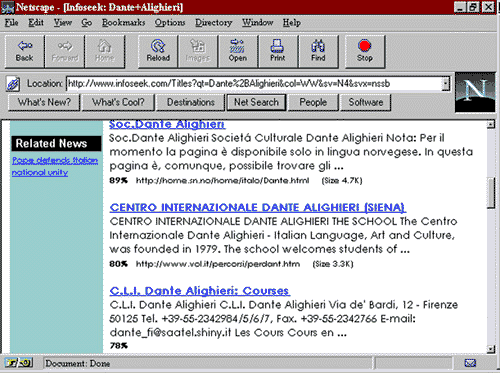
Task: Open the Bookmarks menu
Action: pos(123,23)
